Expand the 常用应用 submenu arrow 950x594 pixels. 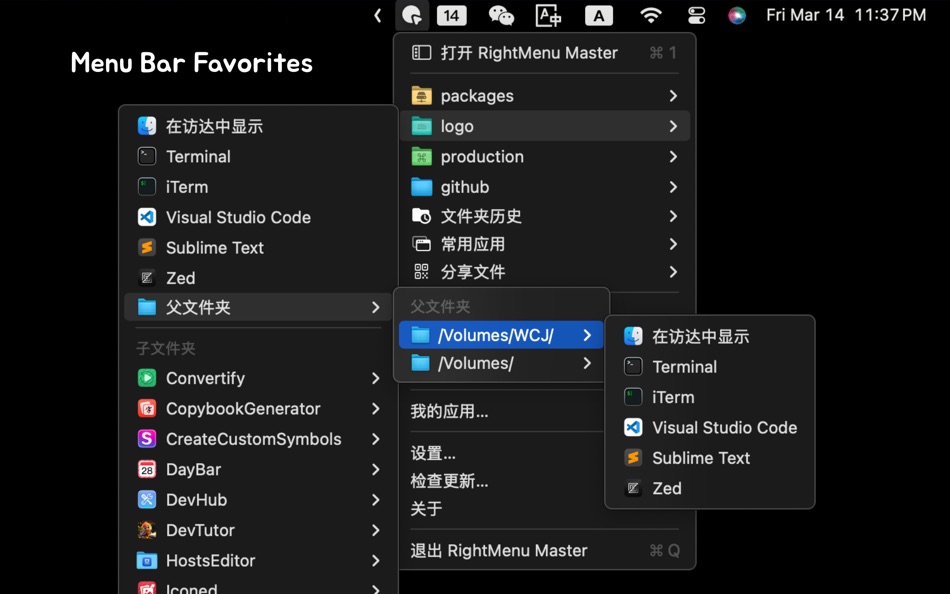click(673, 244)
